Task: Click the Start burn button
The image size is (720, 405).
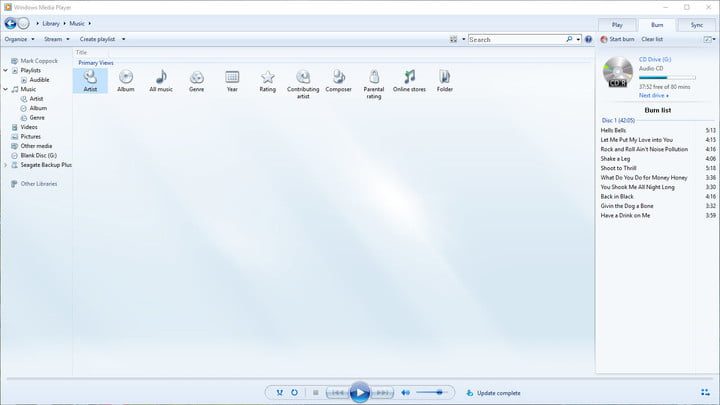Action: click(617, 39)
